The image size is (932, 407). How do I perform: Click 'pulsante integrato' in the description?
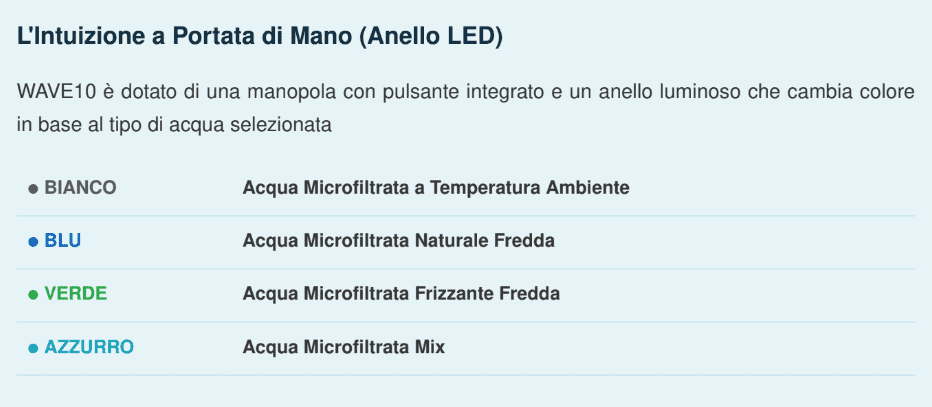pyautogui.click(x=464, y=93)
